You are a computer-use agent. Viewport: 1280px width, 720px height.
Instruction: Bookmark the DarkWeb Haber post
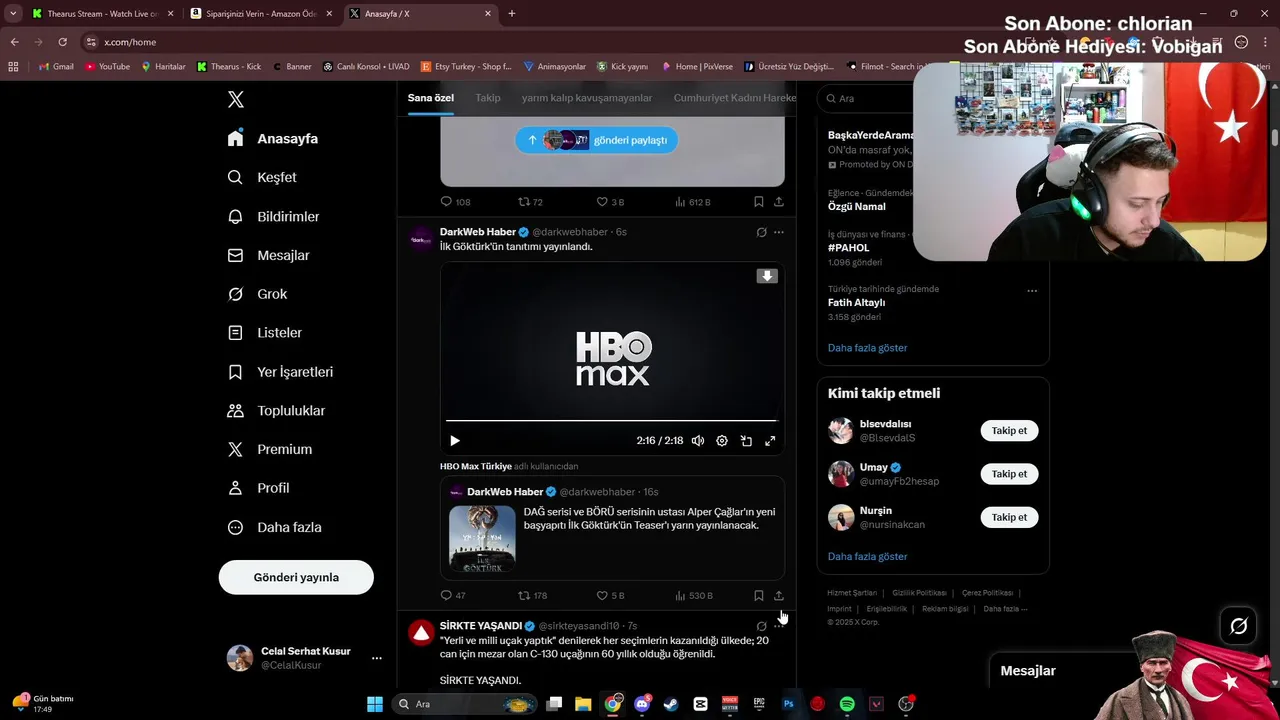[x=758, y=595]
